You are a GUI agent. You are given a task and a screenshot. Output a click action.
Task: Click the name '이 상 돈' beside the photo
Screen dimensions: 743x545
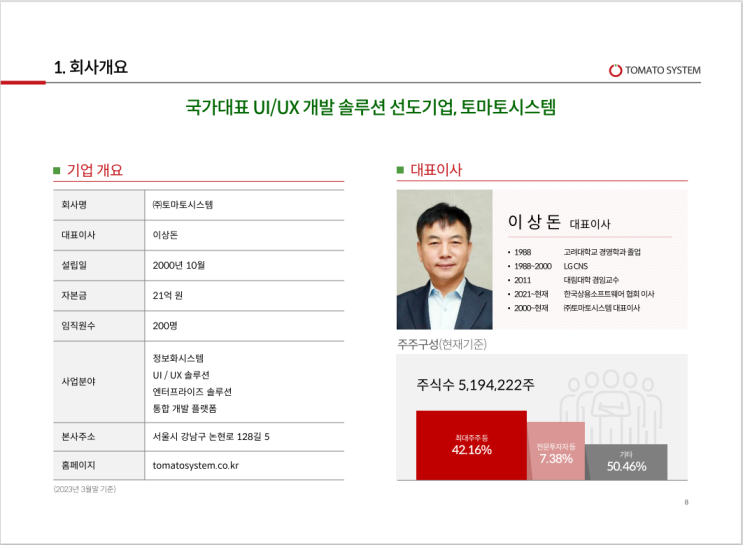click(534, 221)
